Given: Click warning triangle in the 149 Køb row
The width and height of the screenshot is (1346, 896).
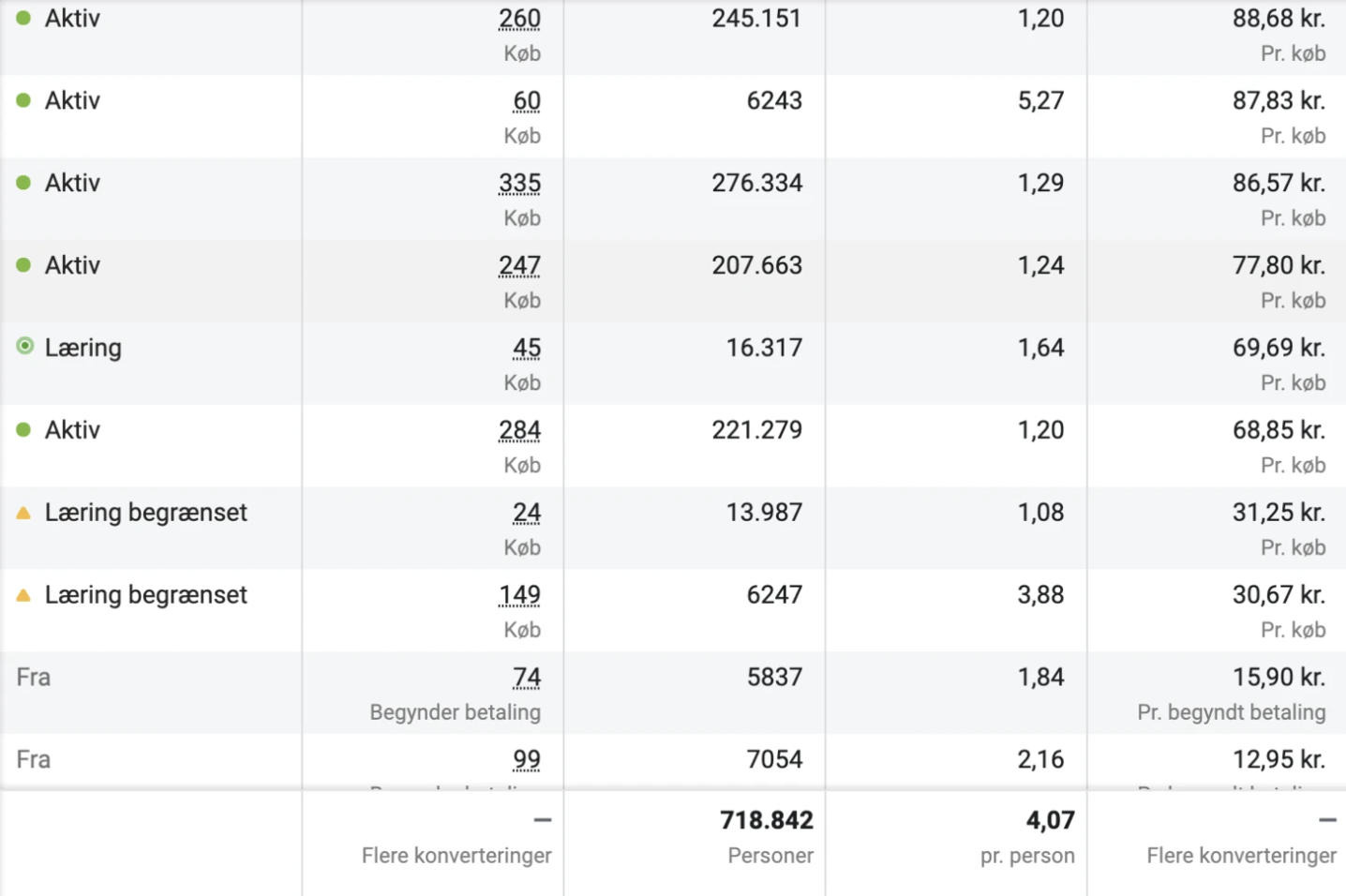Looking at the screenshot, I should pyautogui.click(x=24, y=595).
